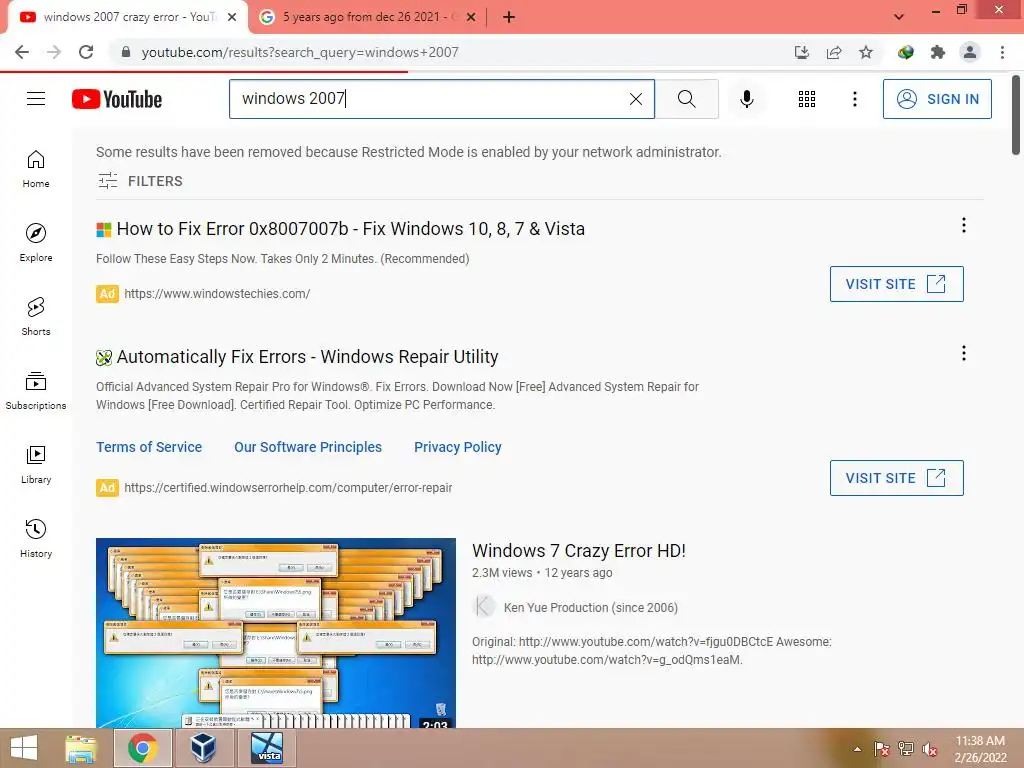Screen dimensions: 1024x768
Task: Open options for Windows Repair Utility ad
Action: click(x=964, y=353)
